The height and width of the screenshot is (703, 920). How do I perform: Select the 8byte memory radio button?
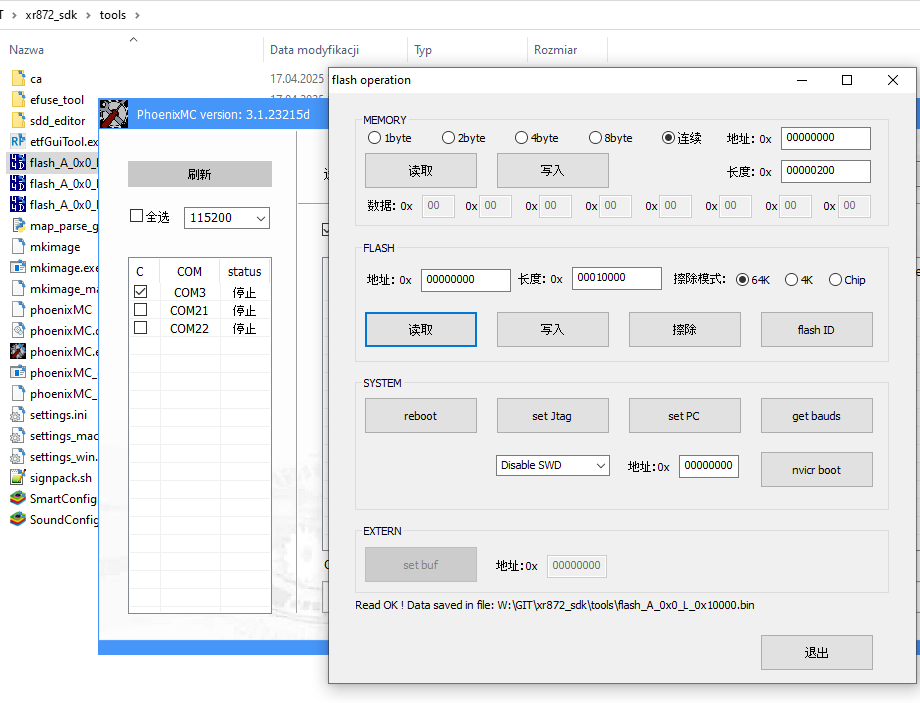pyautogui.click(x=595, y=138)
